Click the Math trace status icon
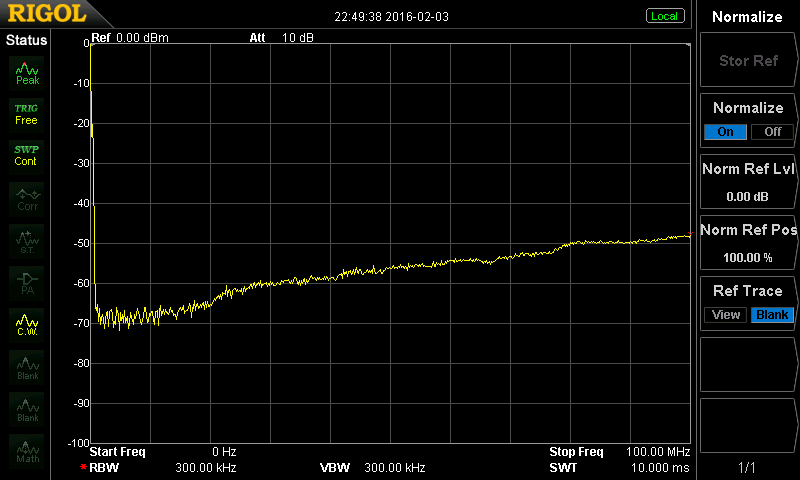The width and height of the screenshot is (800, 480). click(27, 451)
